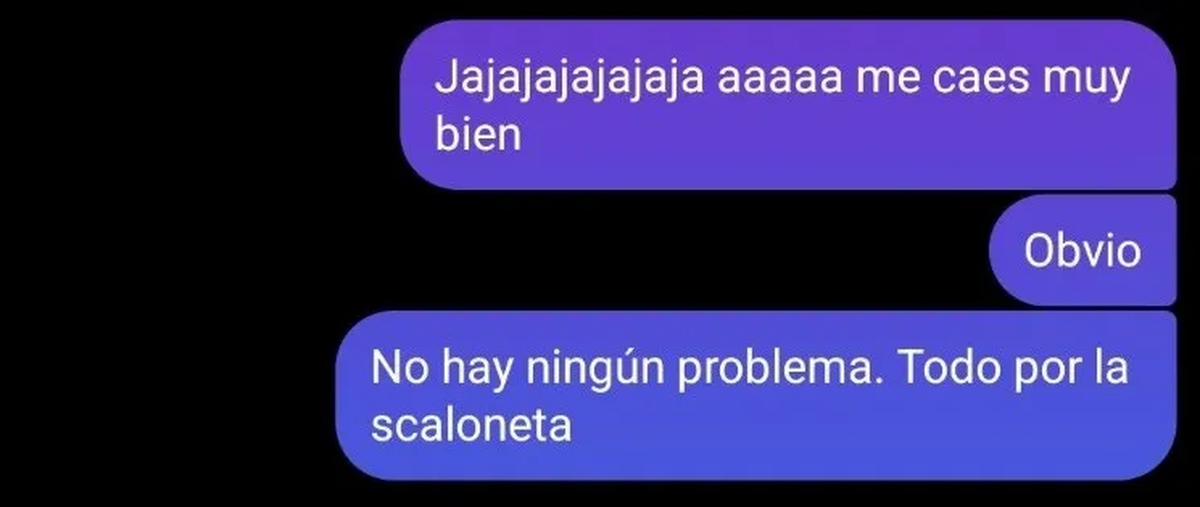Click the word 'scaloneta' in last message
1200x507 pixels.
point(471,426)
